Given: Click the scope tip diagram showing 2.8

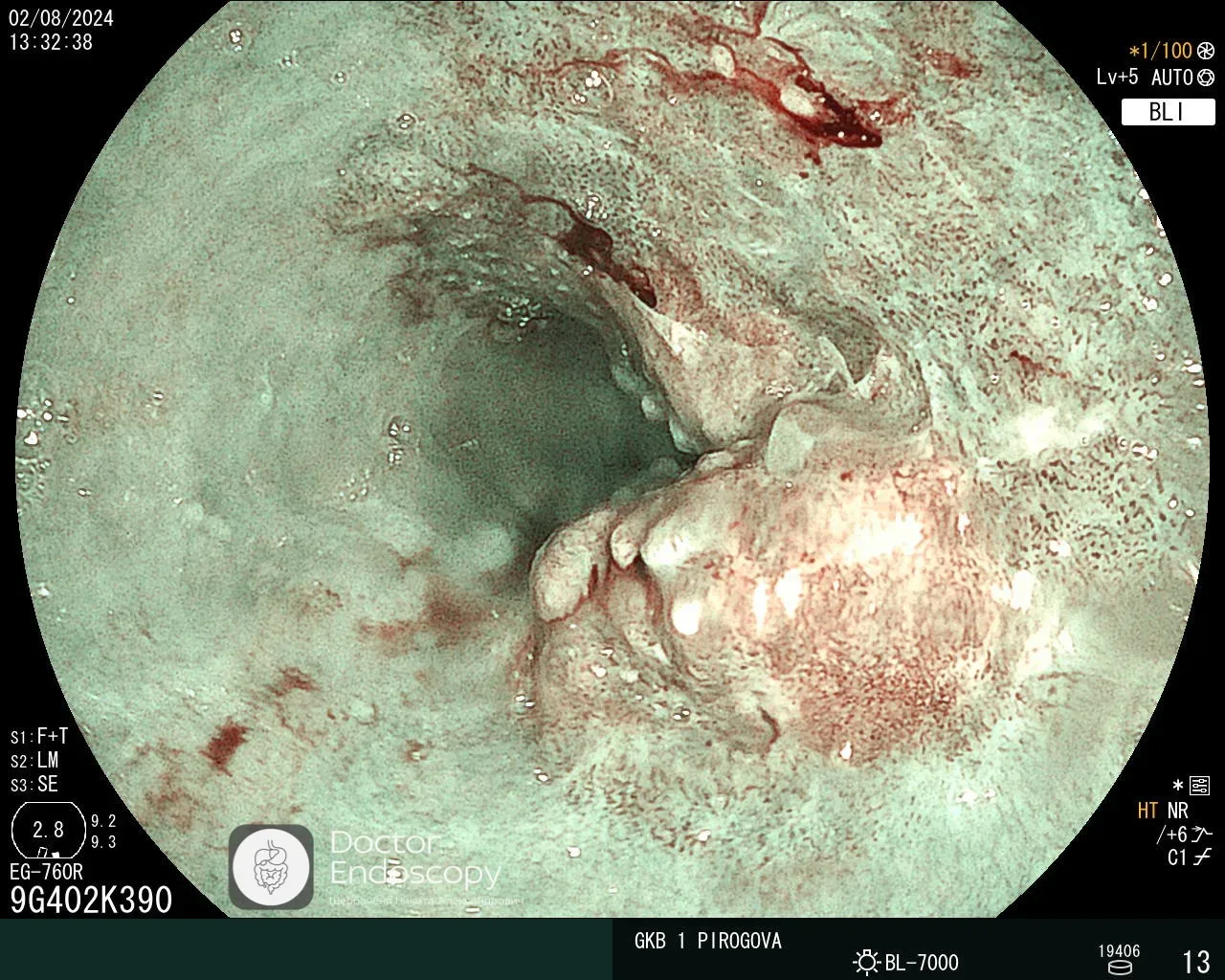Looking at the screenshot, I should [x=47, y=830].
